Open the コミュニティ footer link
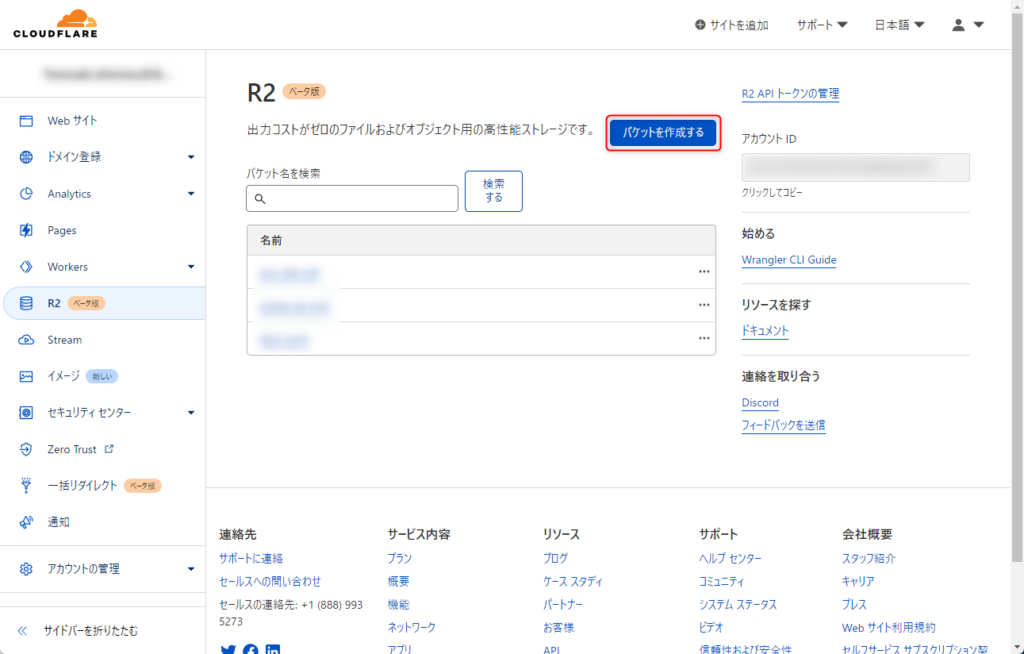 point(722,581)
